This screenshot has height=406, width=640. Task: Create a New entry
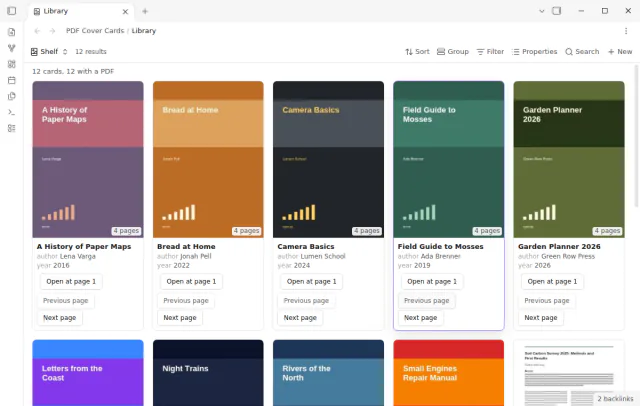[x=620, y=51]
